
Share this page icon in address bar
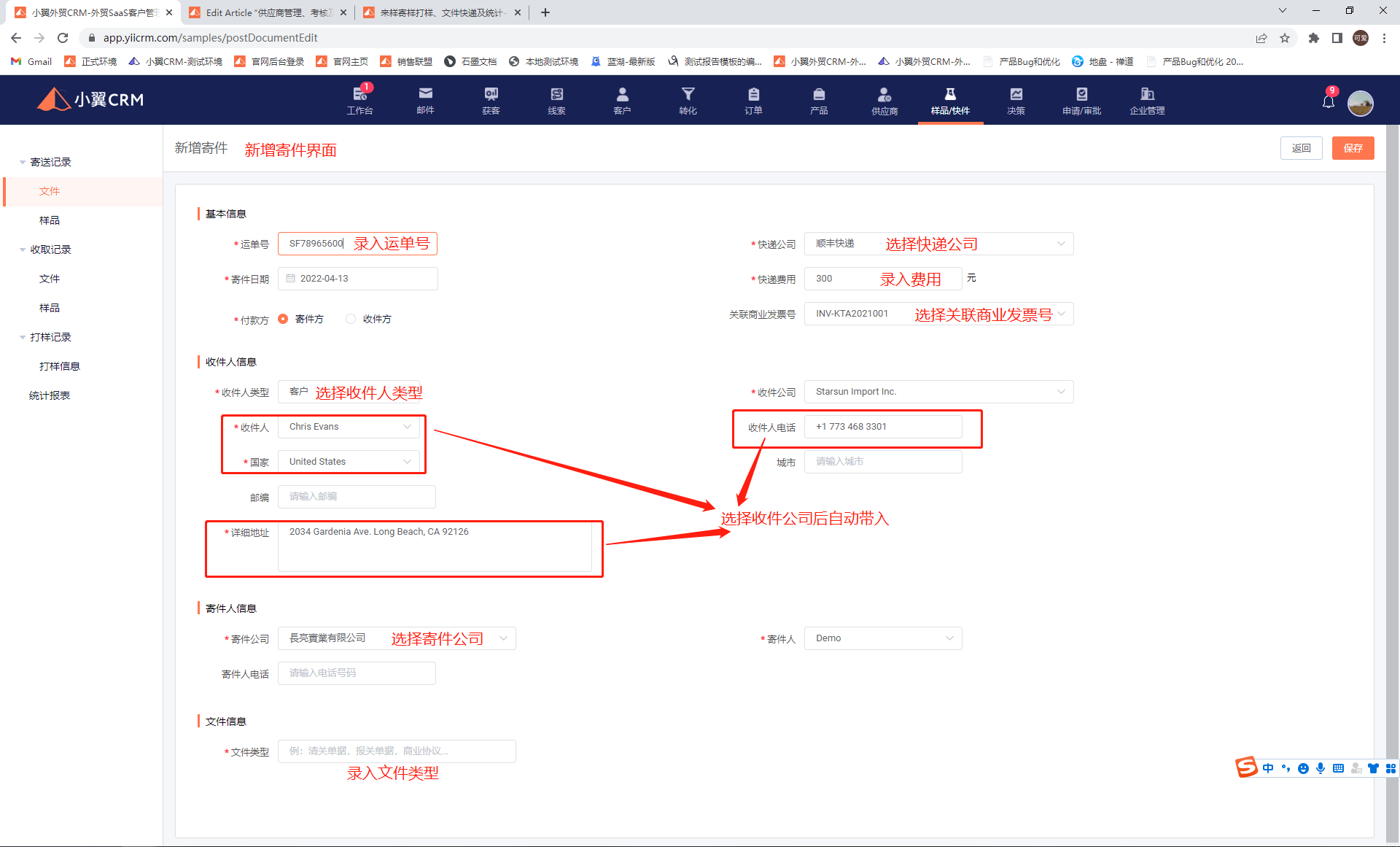(1261, 38)
